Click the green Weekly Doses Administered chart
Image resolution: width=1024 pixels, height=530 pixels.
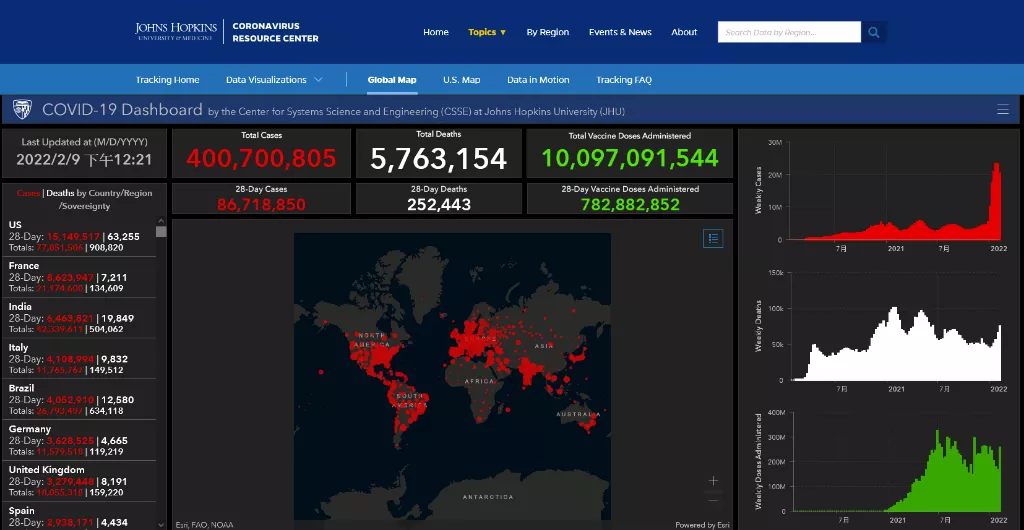tap(895, 471)
